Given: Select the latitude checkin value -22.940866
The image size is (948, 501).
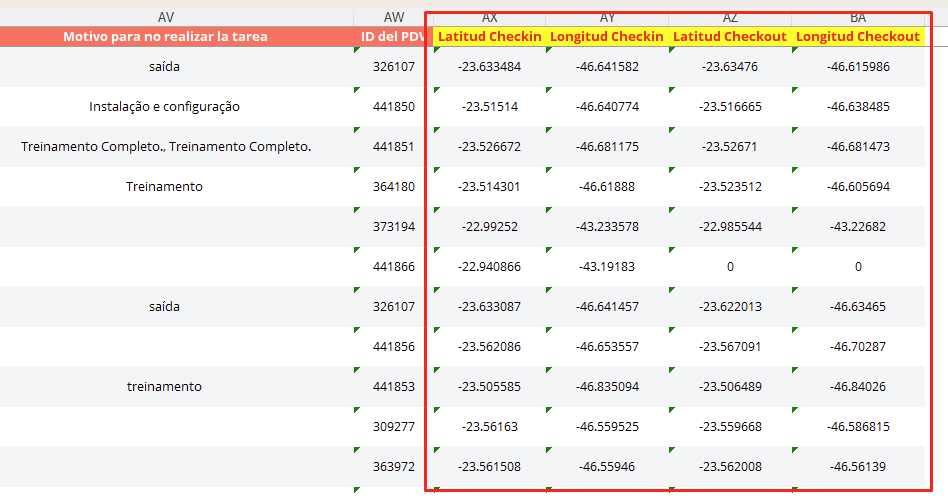Looking at the screenshot, I should point(490,267).
